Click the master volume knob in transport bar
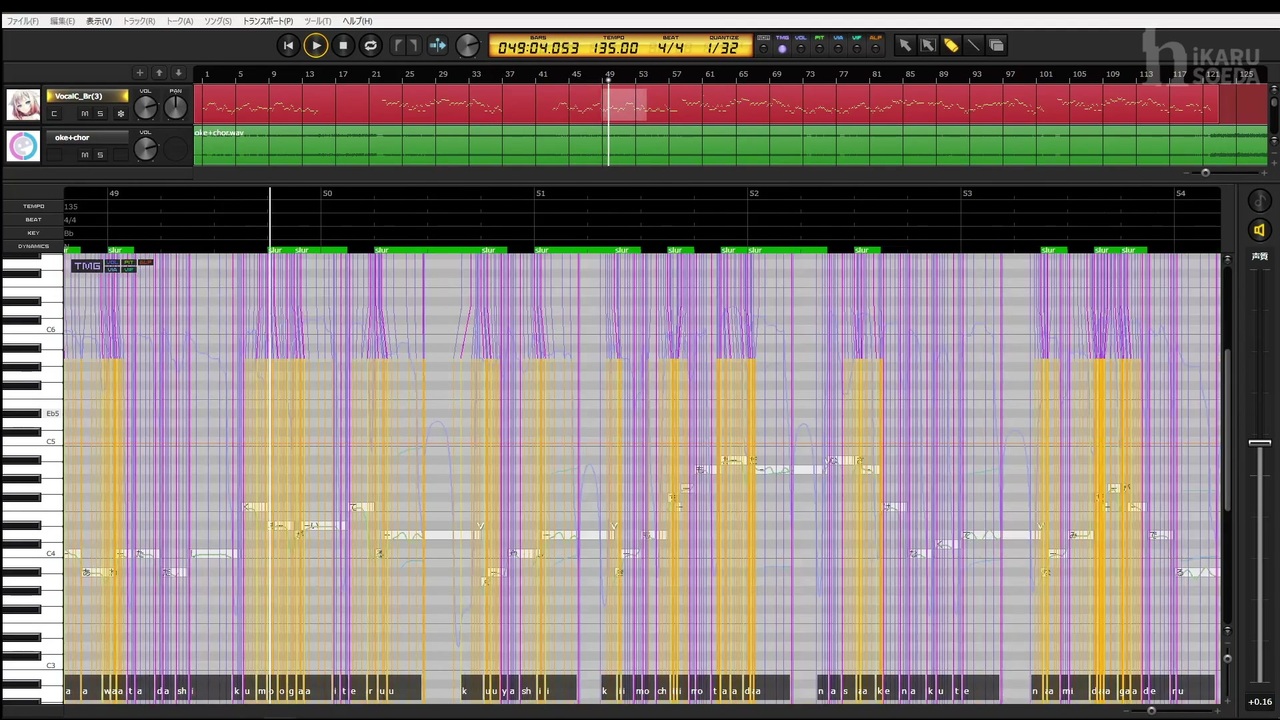 (x=467, y=45)
